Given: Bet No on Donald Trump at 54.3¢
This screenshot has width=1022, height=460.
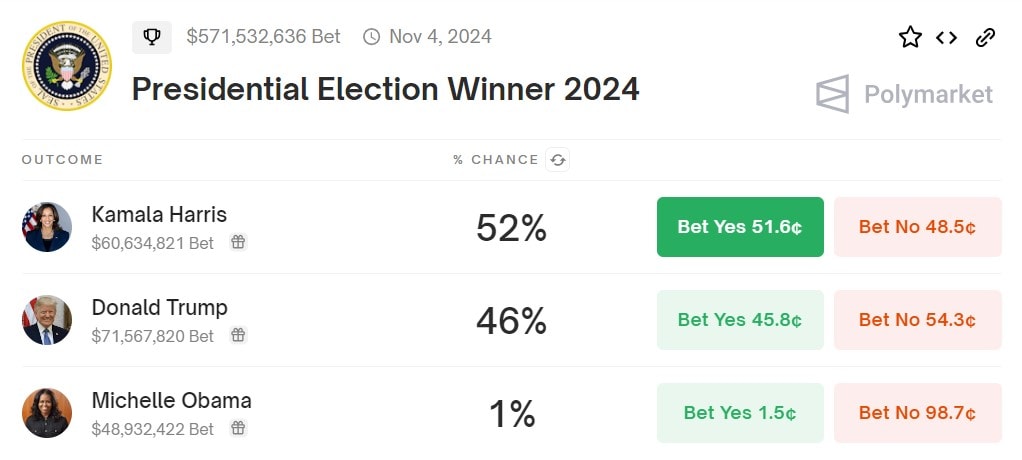Looking at the screenshot, I should click(x=917, y=320).
